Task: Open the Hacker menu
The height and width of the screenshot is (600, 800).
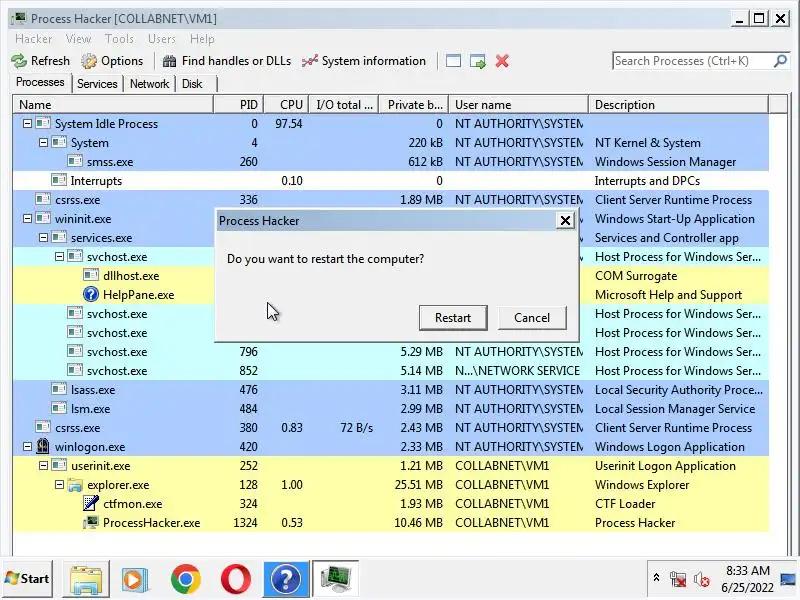Action: click(x=34, y=39)
